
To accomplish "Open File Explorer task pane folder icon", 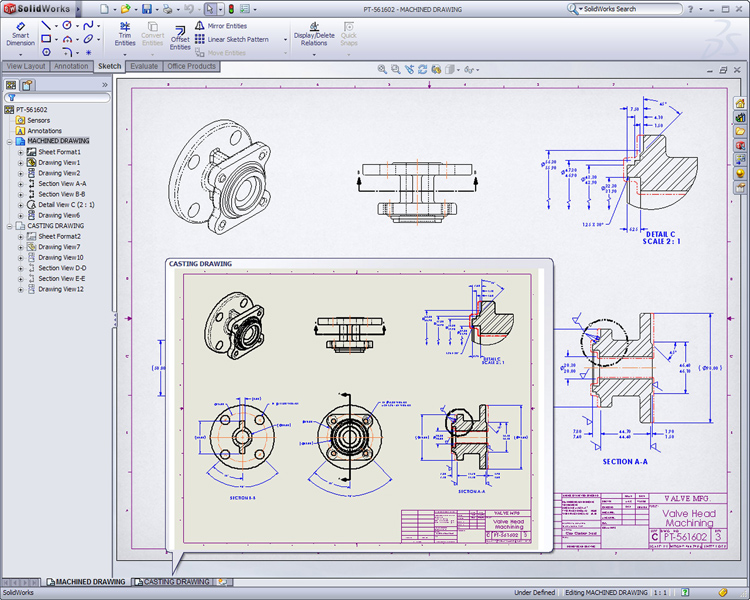I will click(x=740, y=131).
